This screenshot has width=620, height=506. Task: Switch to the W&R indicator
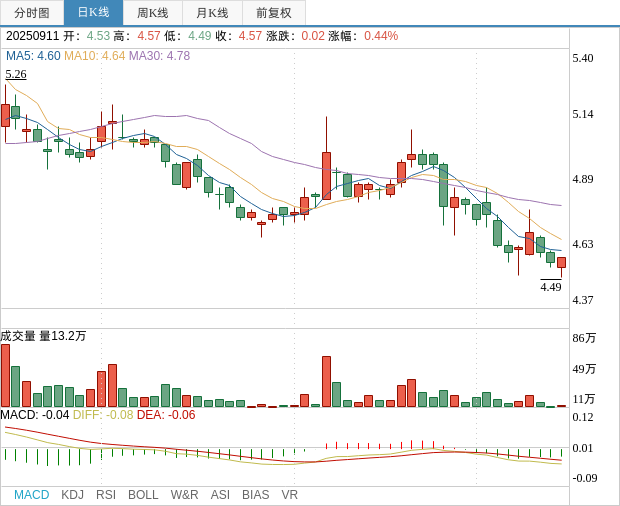[x=184, y=495]
